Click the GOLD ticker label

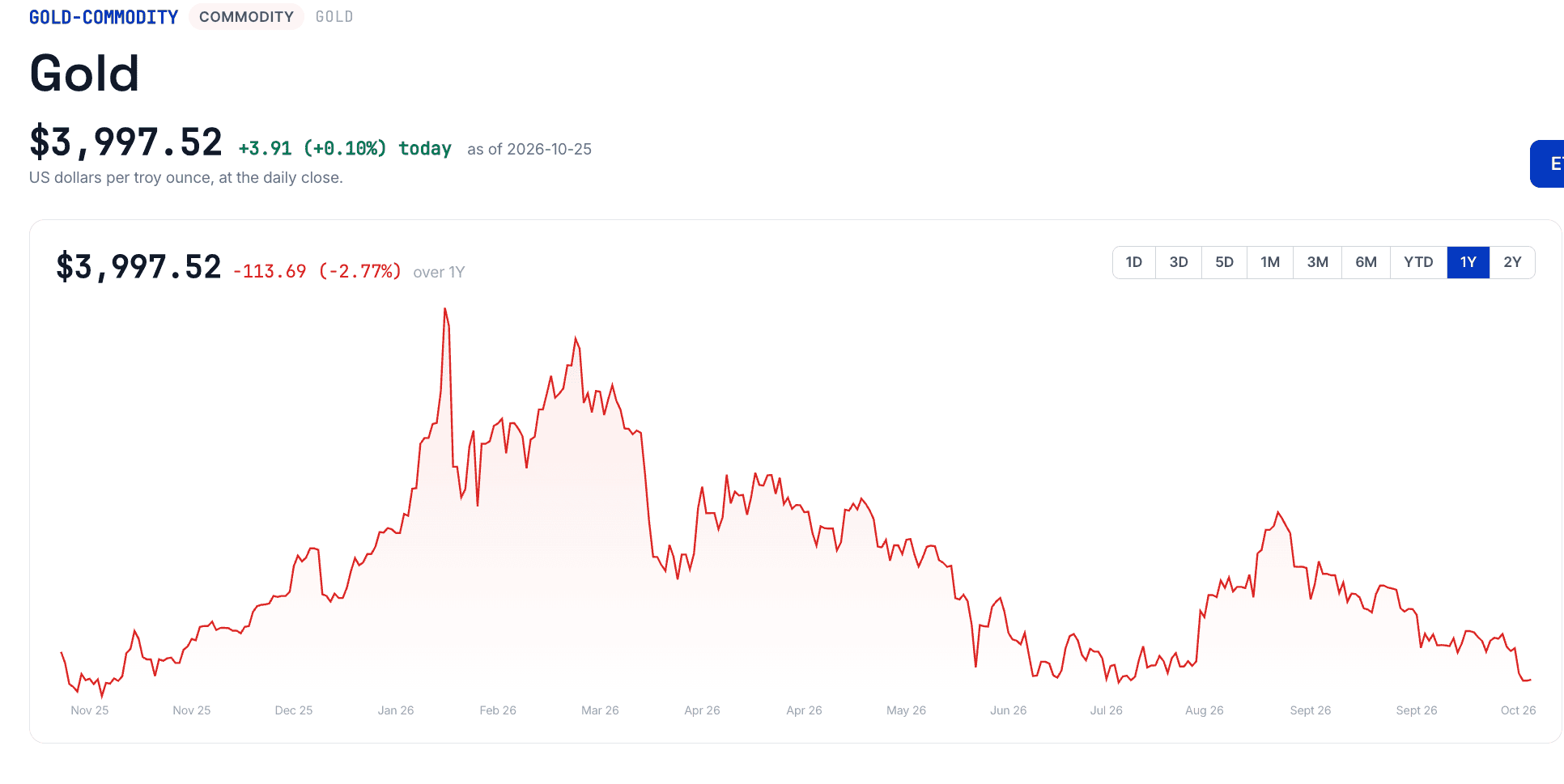coord(334,17)
